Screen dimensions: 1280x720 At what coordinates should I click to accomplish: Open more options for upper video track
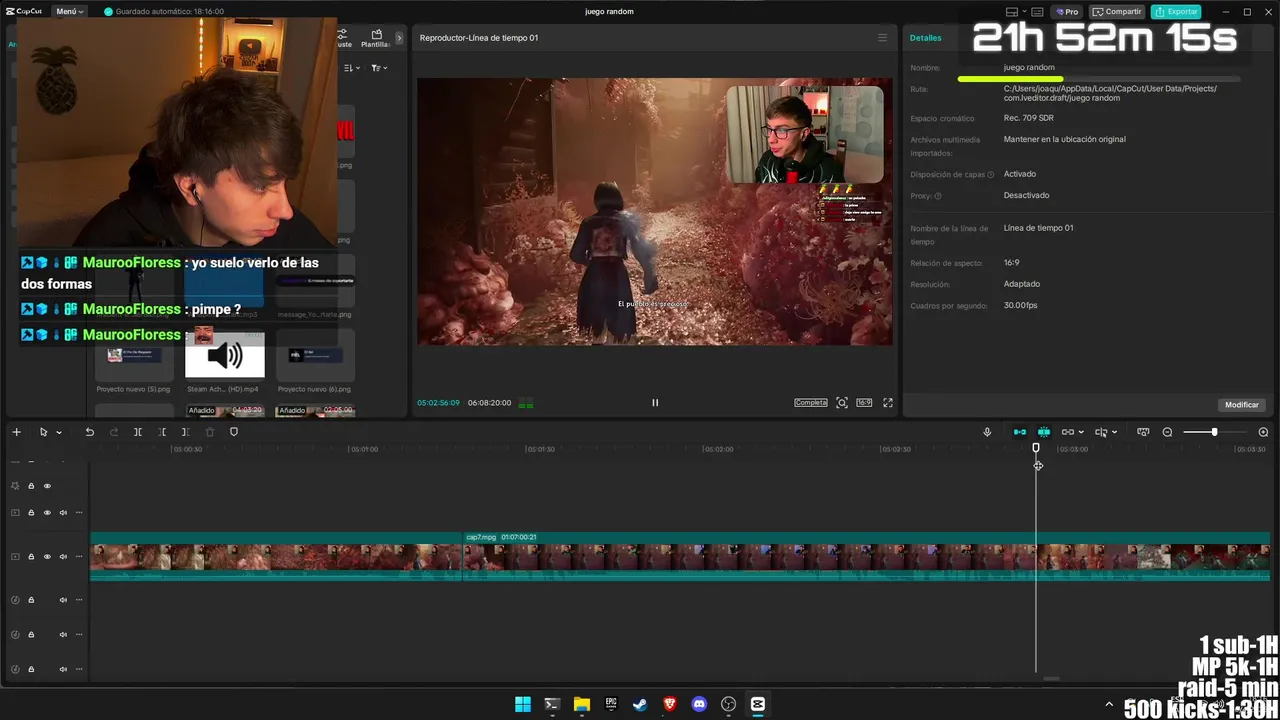coord(79,513)
